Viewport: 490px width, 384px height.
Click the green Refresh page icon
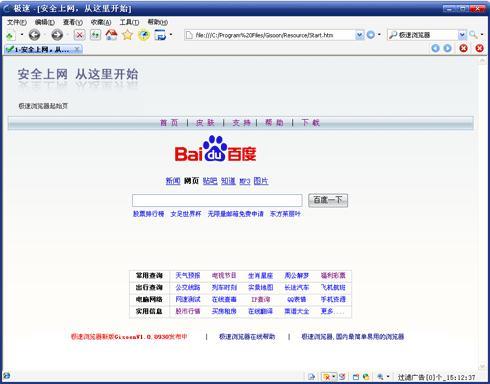(x=95, y=35)
